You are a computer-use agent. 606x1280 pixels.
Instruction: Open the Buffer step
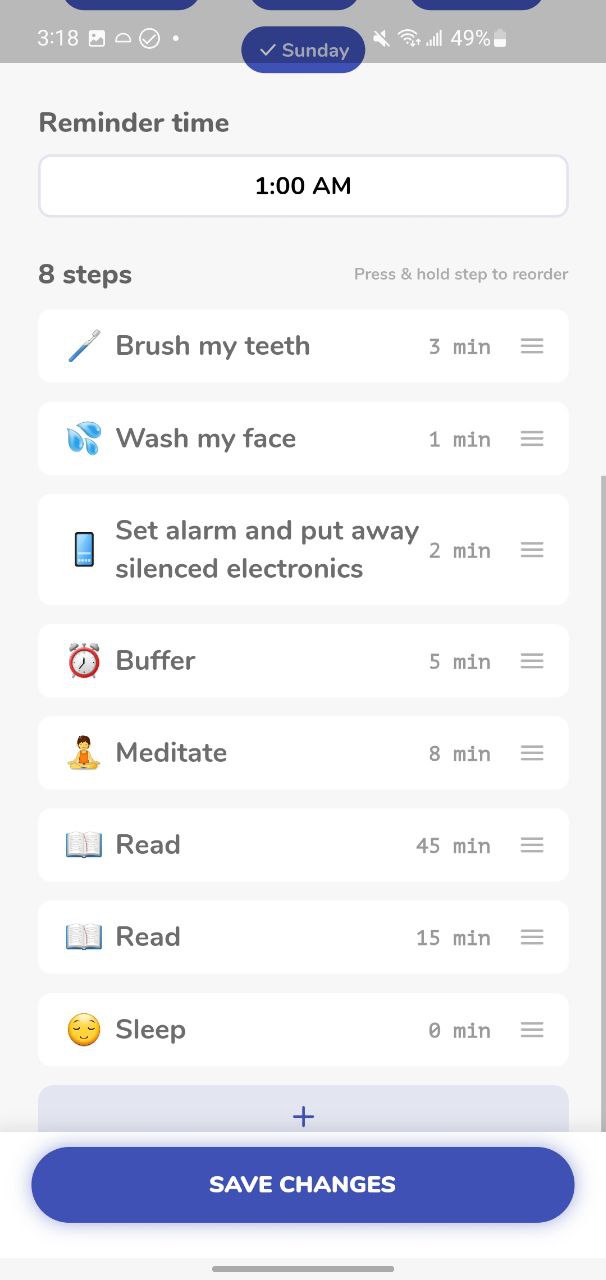(156, 661)
